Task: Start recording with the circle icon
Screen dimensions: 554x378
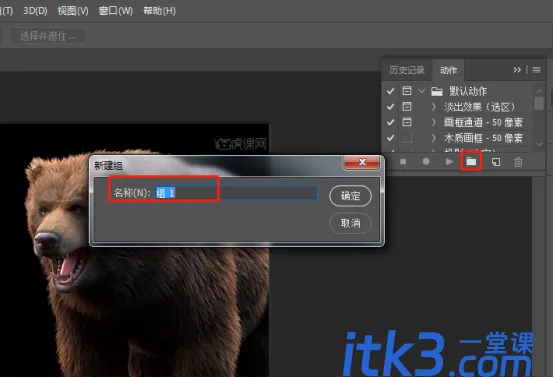Action: (x=426, y=161)
